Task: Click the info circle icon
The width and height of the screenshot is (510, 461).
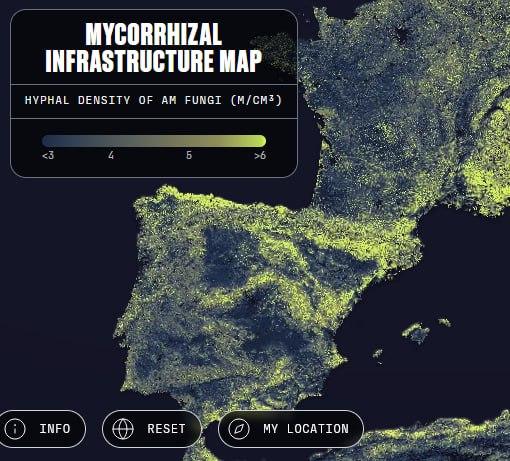Action: point(15,429)
